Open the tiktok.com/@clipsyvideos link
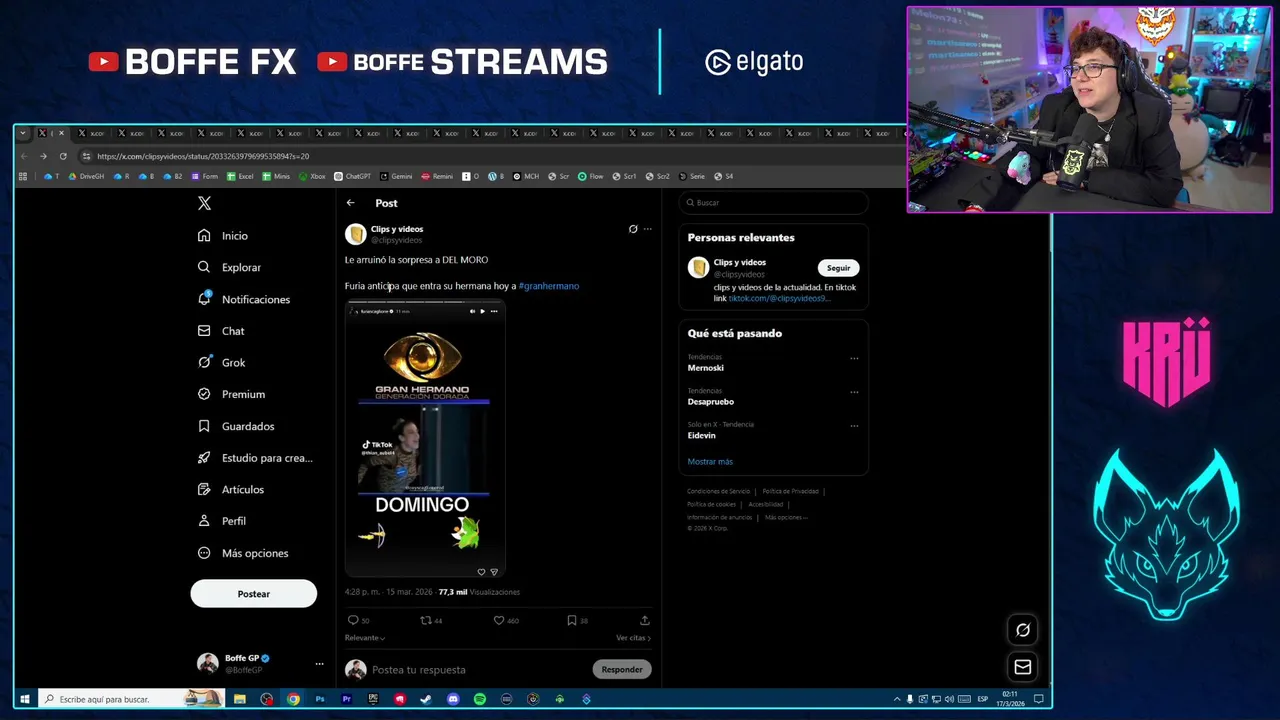Image resolution: width=1280 pixels, height=720 pixels. point(778,298)
